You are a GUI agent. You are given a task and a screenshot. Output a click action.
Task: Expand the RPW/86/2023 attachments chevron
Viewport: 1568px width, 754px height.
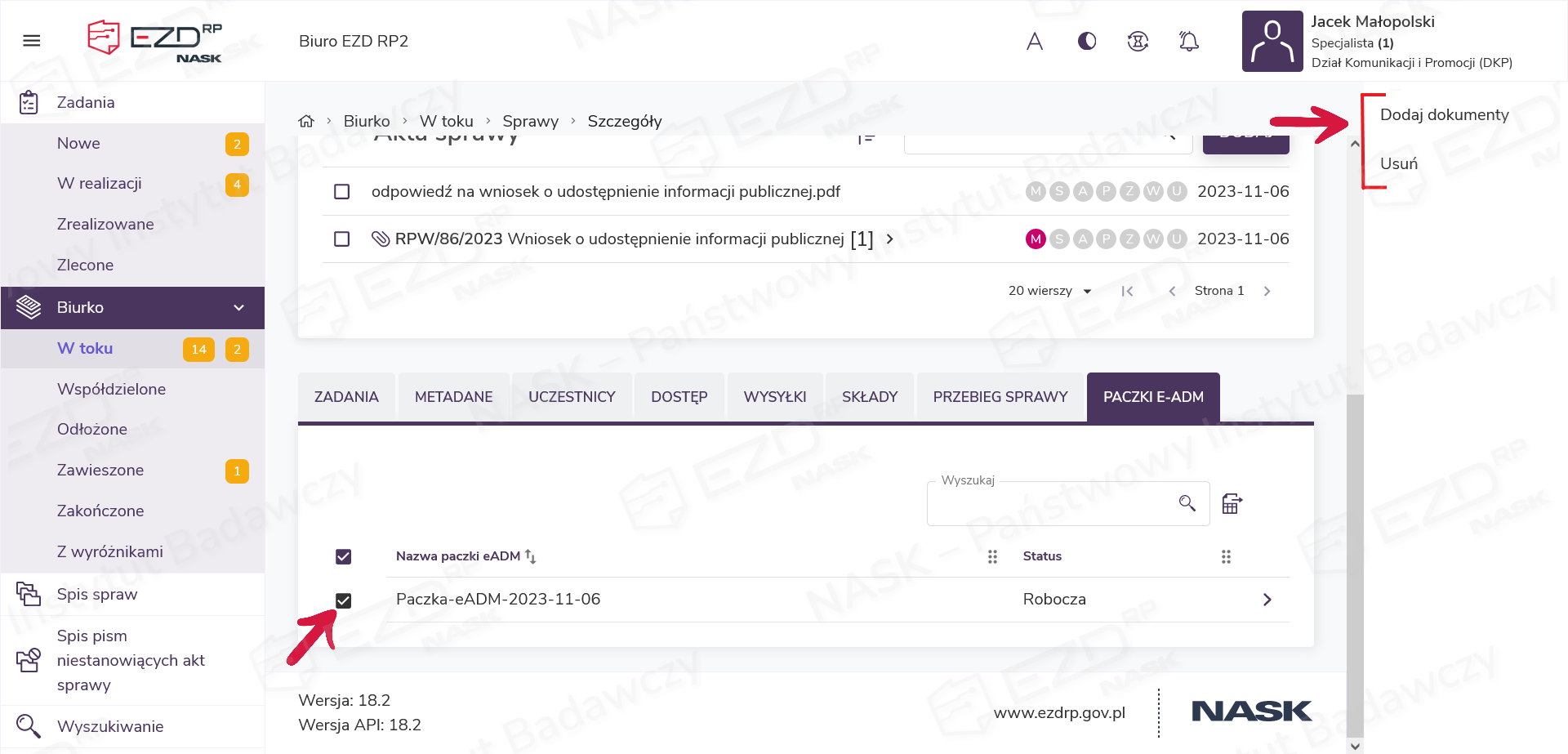(x=890, y=239)
